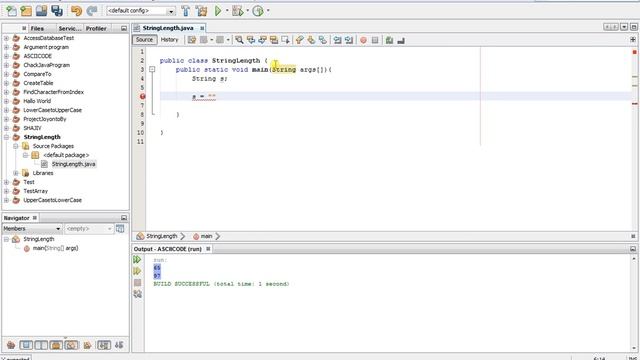The height and width of the screenshot is (360, 640).
Task: Select main(String[] args) in Navigator
Action: coord(56,248)
